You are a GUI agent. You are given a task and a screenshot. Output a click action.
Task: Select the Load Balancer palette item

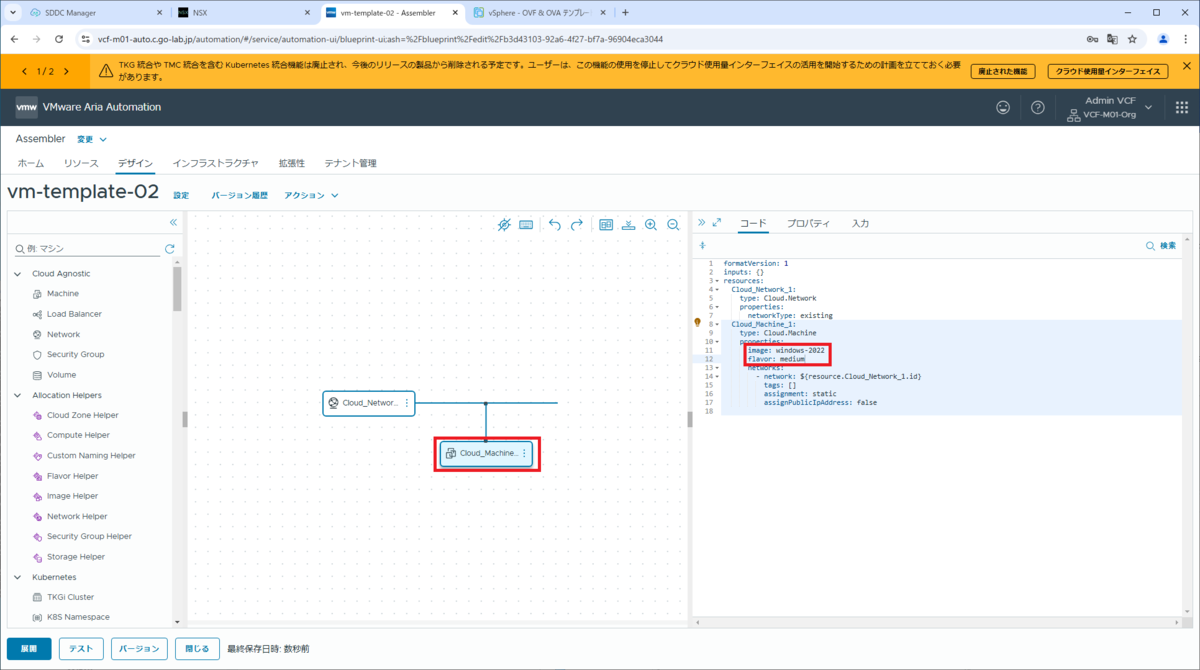(x=74, y=314)
